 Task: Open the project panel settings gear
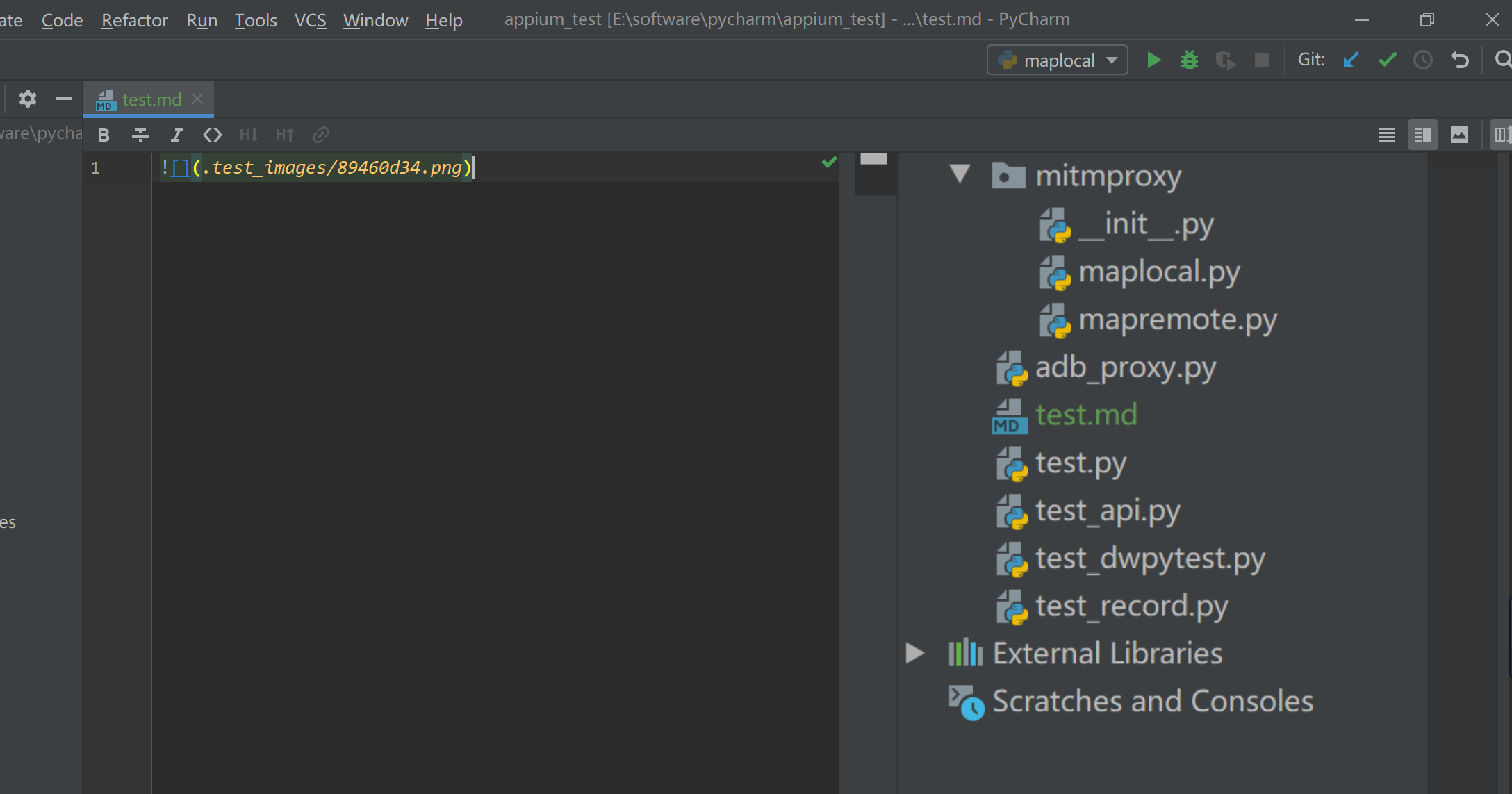27,99
